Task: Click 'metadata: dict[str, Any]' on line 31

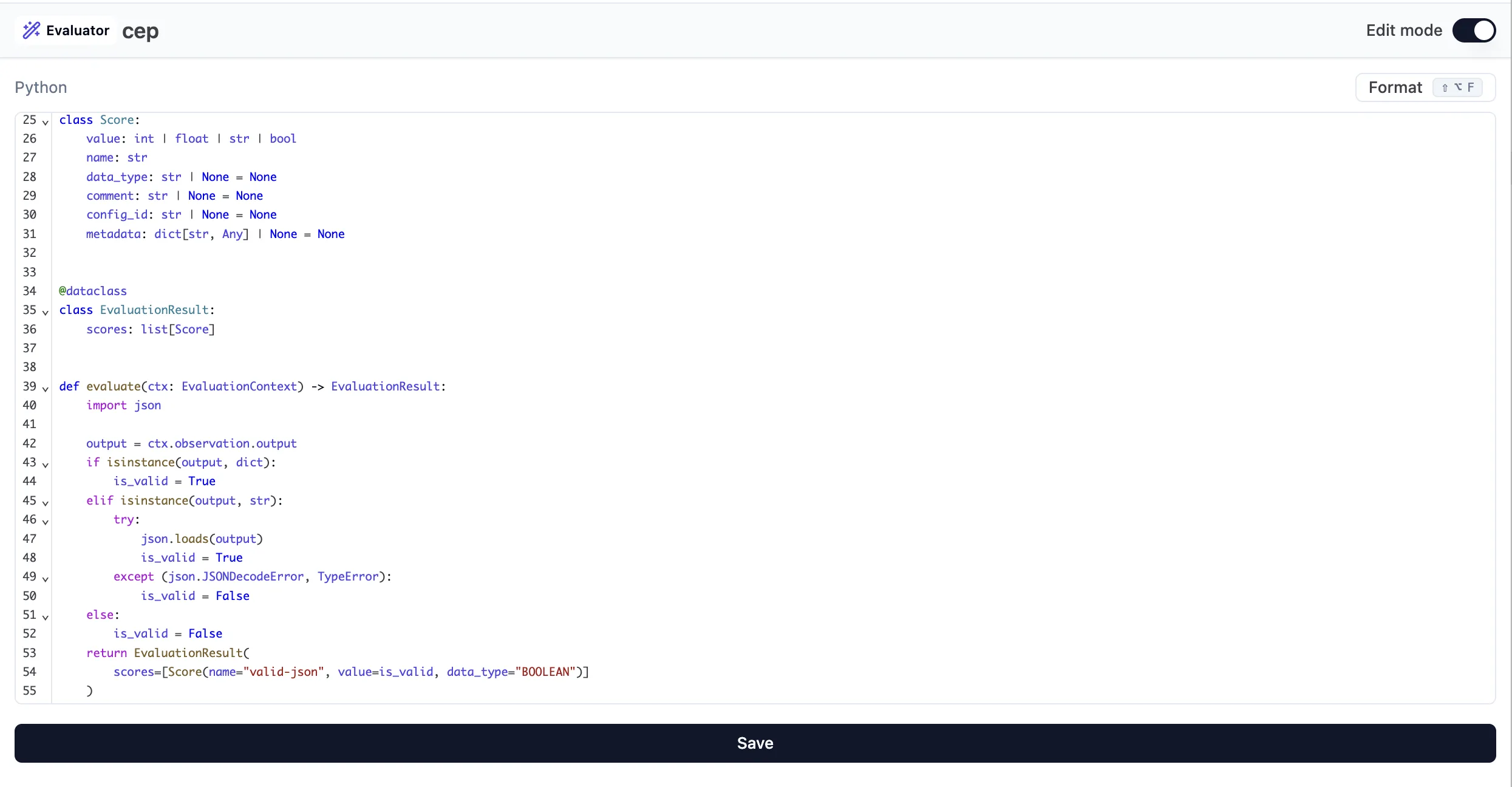Action: pos(168,234)
